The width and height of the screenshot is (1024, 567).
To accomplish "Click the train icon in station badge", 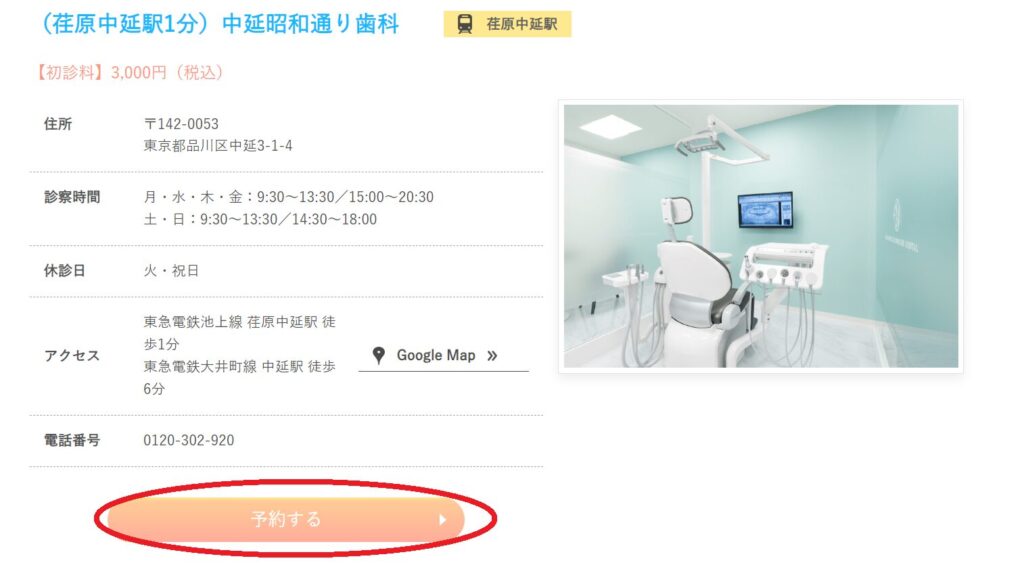I will (464, 24).
